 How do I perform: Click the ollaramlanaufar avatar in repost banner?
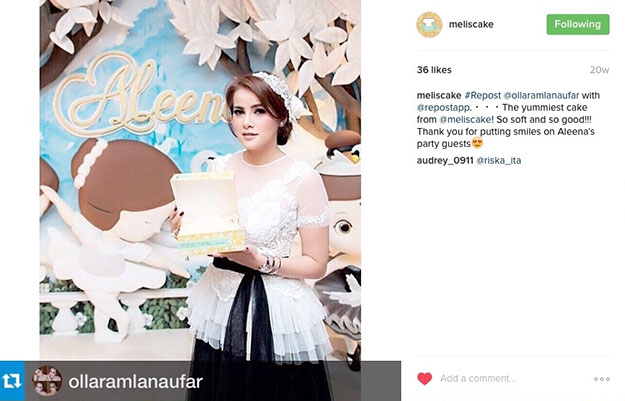tap(47, 381)
